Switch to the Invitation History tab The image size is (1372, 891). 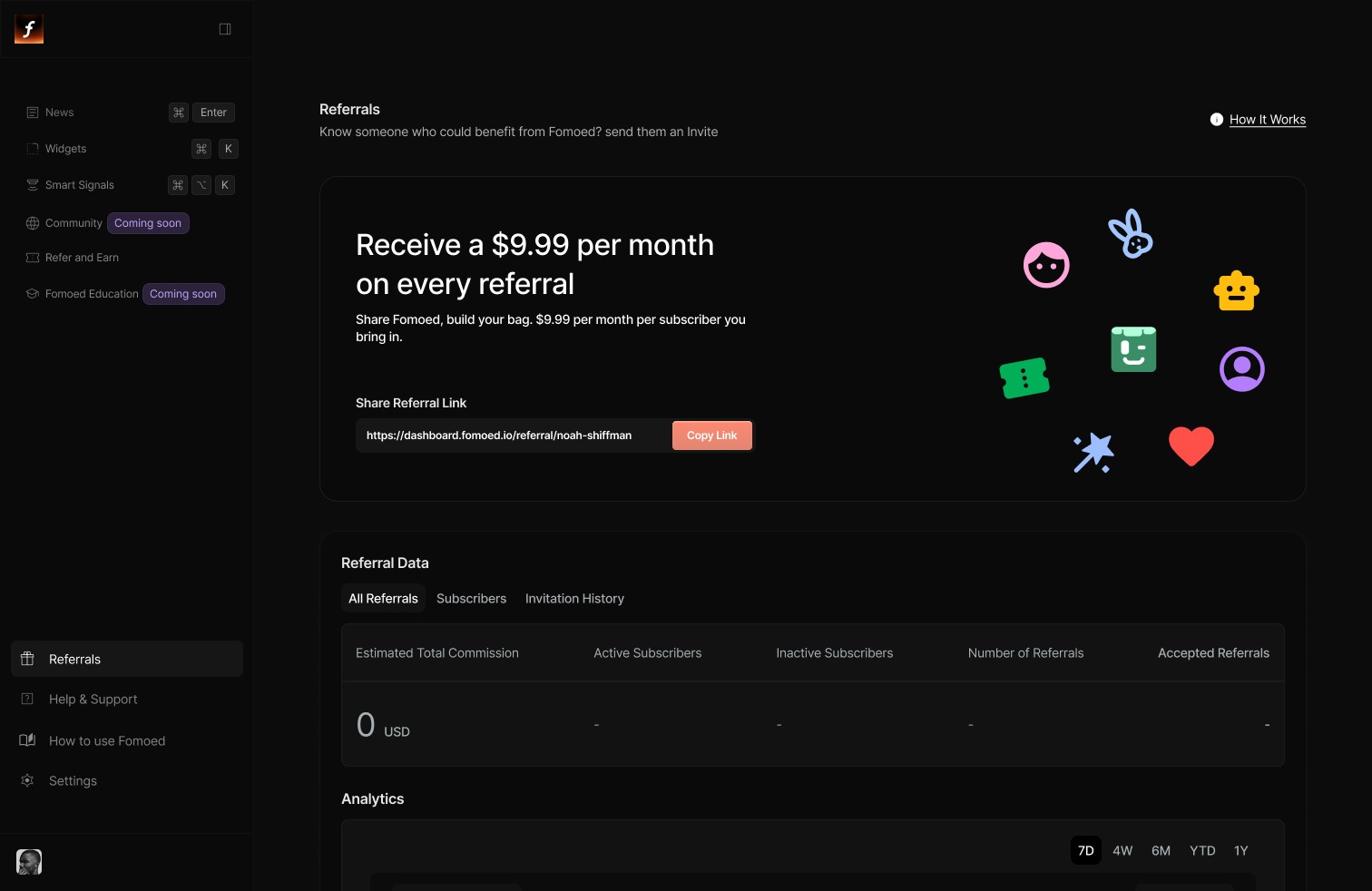(x=574, y=599)
